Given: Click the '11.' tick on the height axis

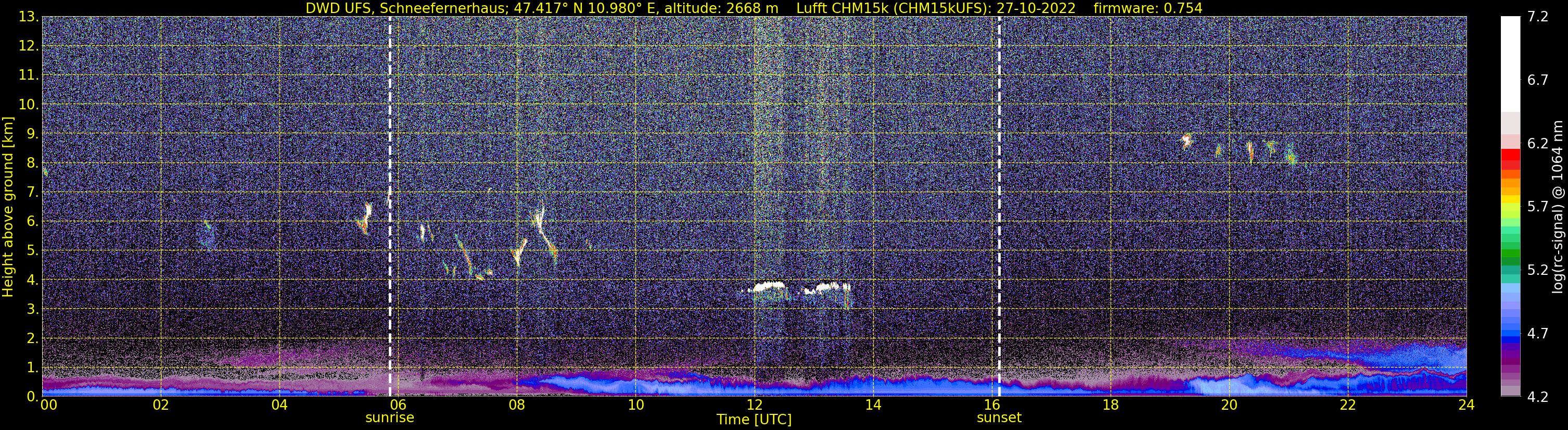Looking at the screenshot, I should [28, 75].
